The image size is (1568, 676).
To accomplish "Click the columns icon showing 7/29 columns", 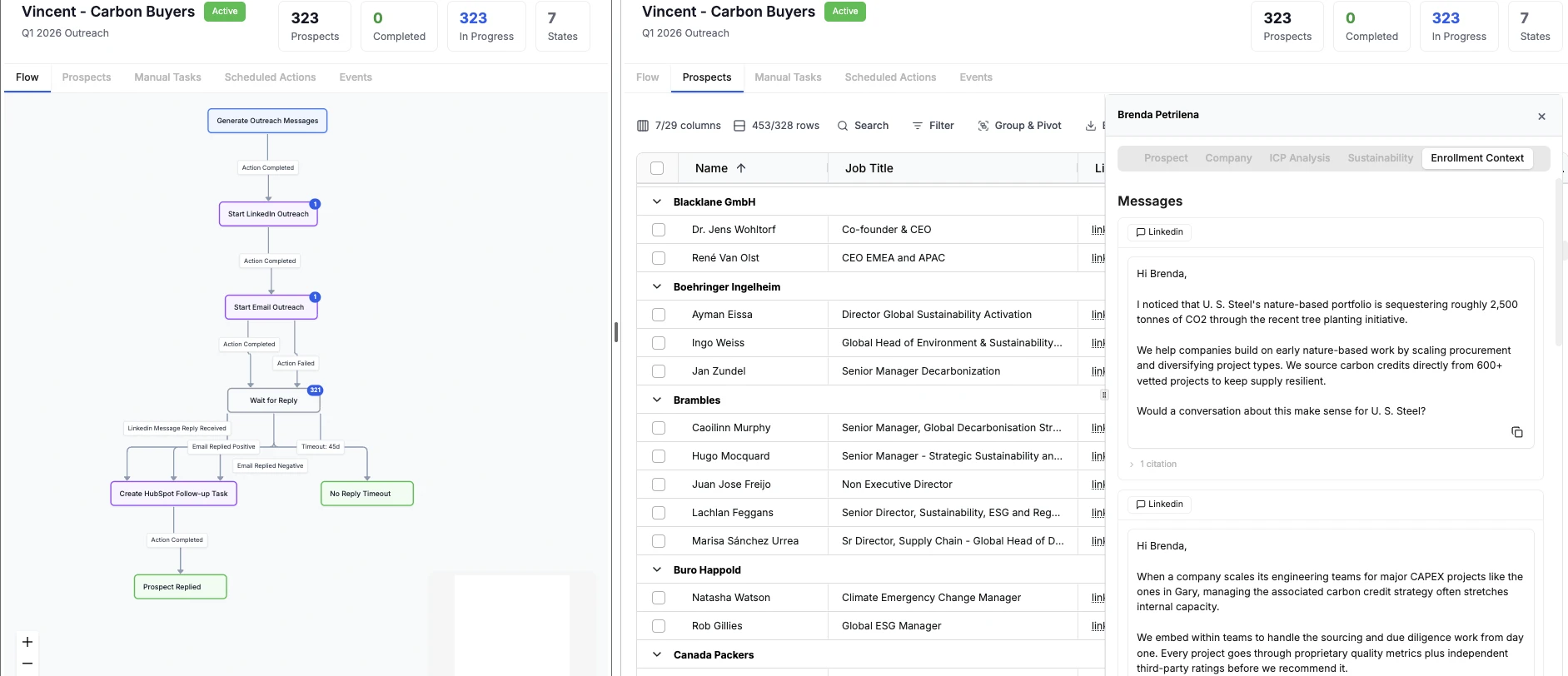I will pyautogui.click(x=643, y=126).
